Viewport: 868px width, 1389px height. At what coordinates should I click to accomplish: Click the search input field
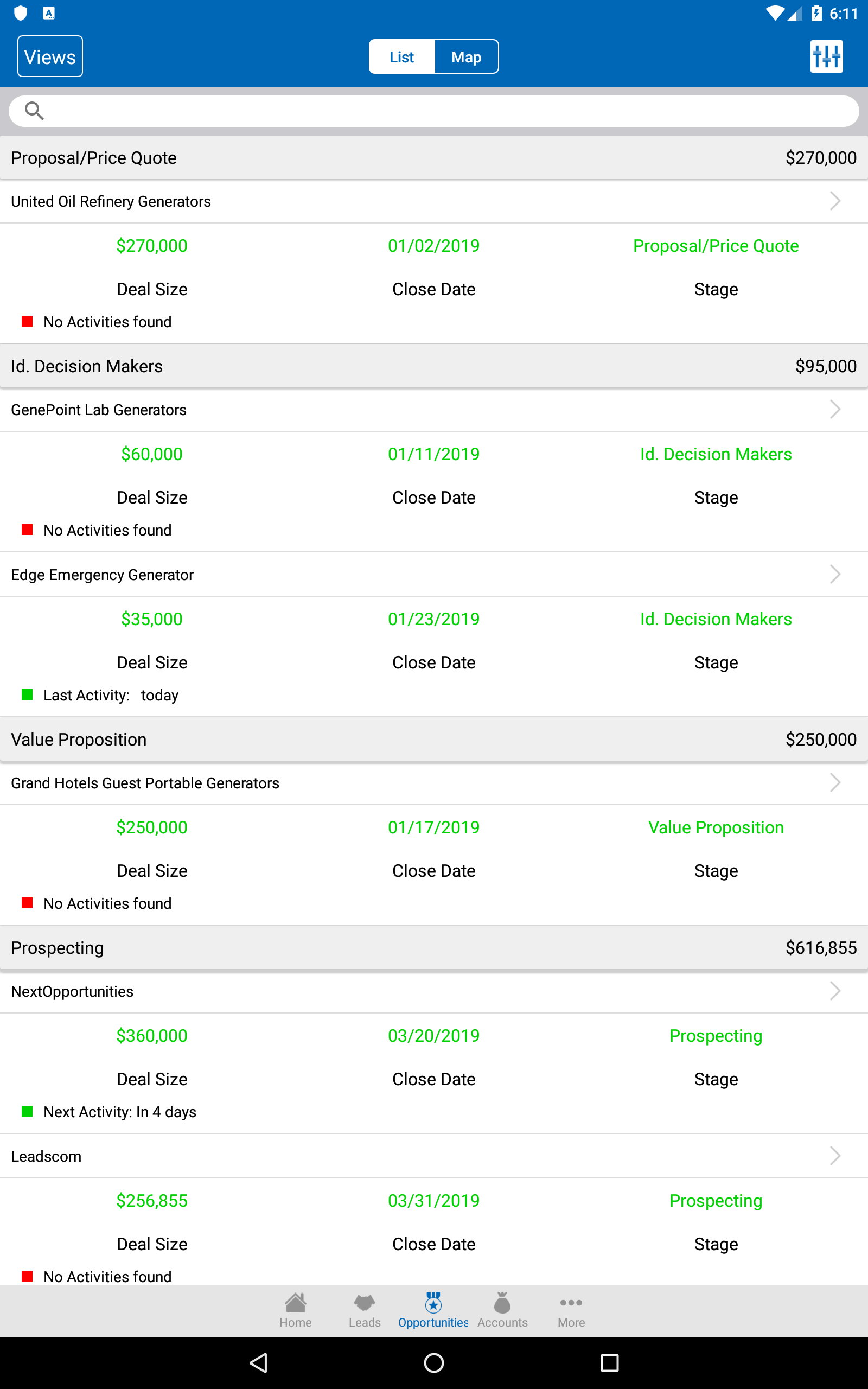(x=434, y=111)
